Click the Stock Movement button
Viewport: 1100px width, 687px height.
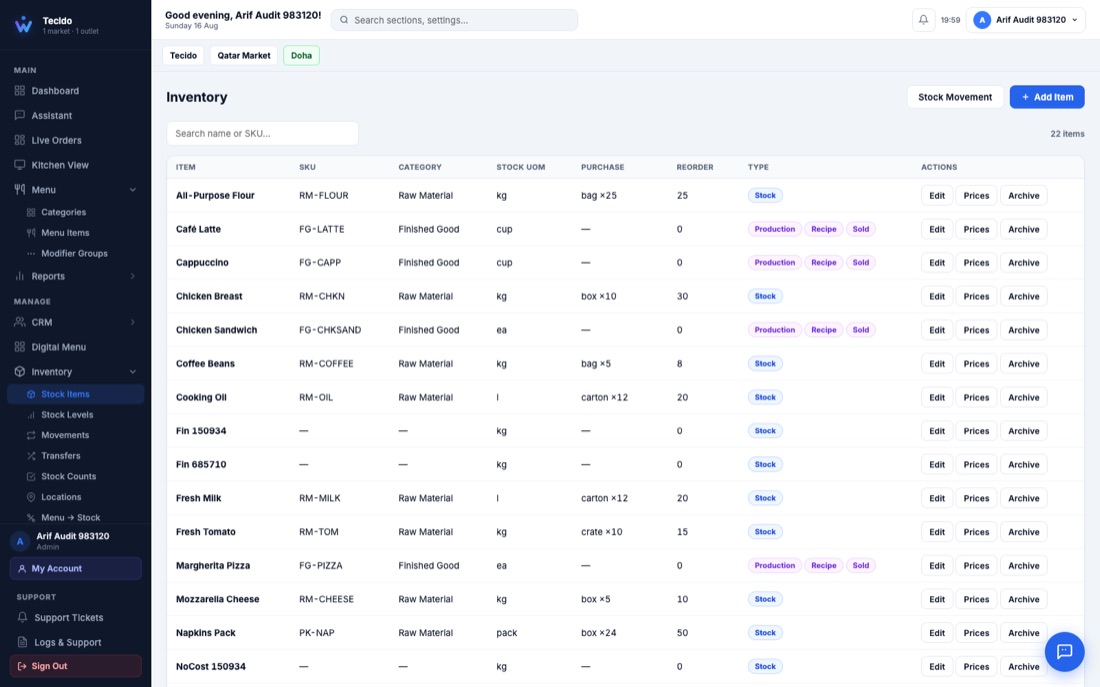955,97
